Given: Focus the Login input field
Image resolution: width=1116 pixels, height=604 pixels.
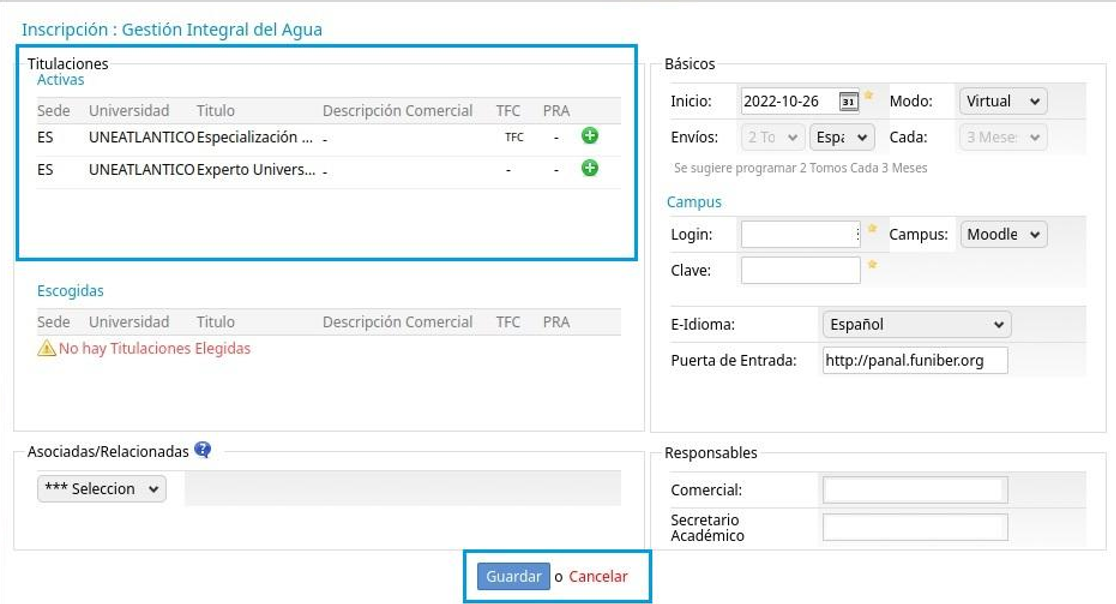Looking at the screenshot, I should click(799, 234).
